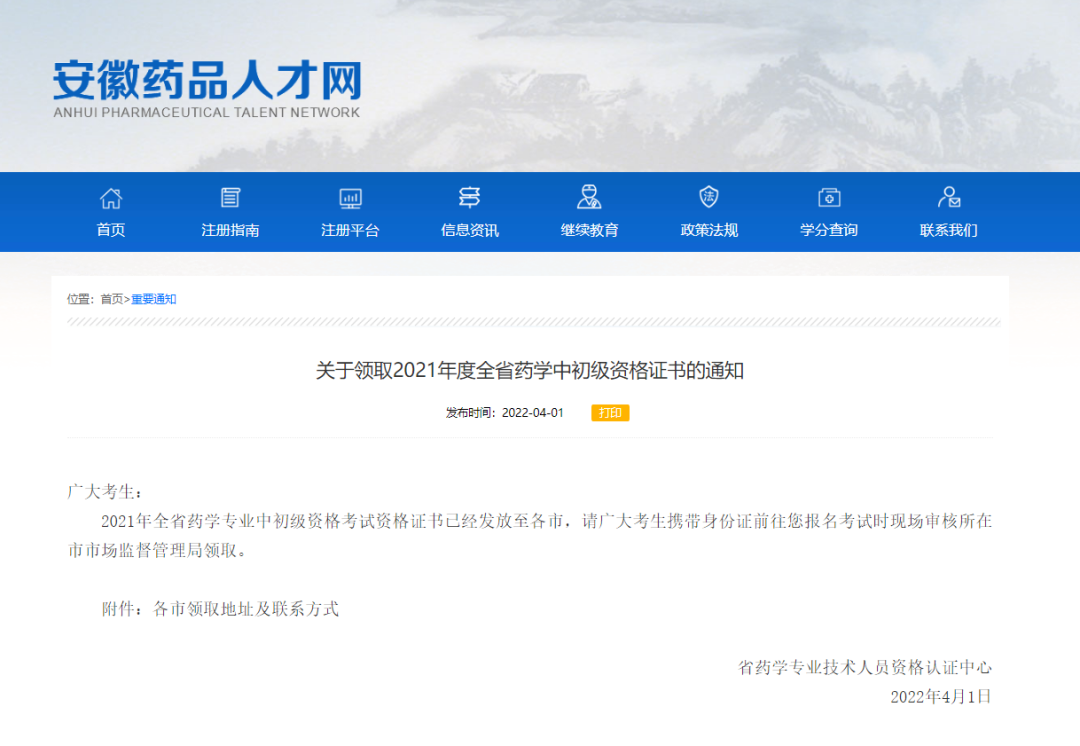Open 继续教育 menu item
This screenshot has height=746, width=1080.
590,230
